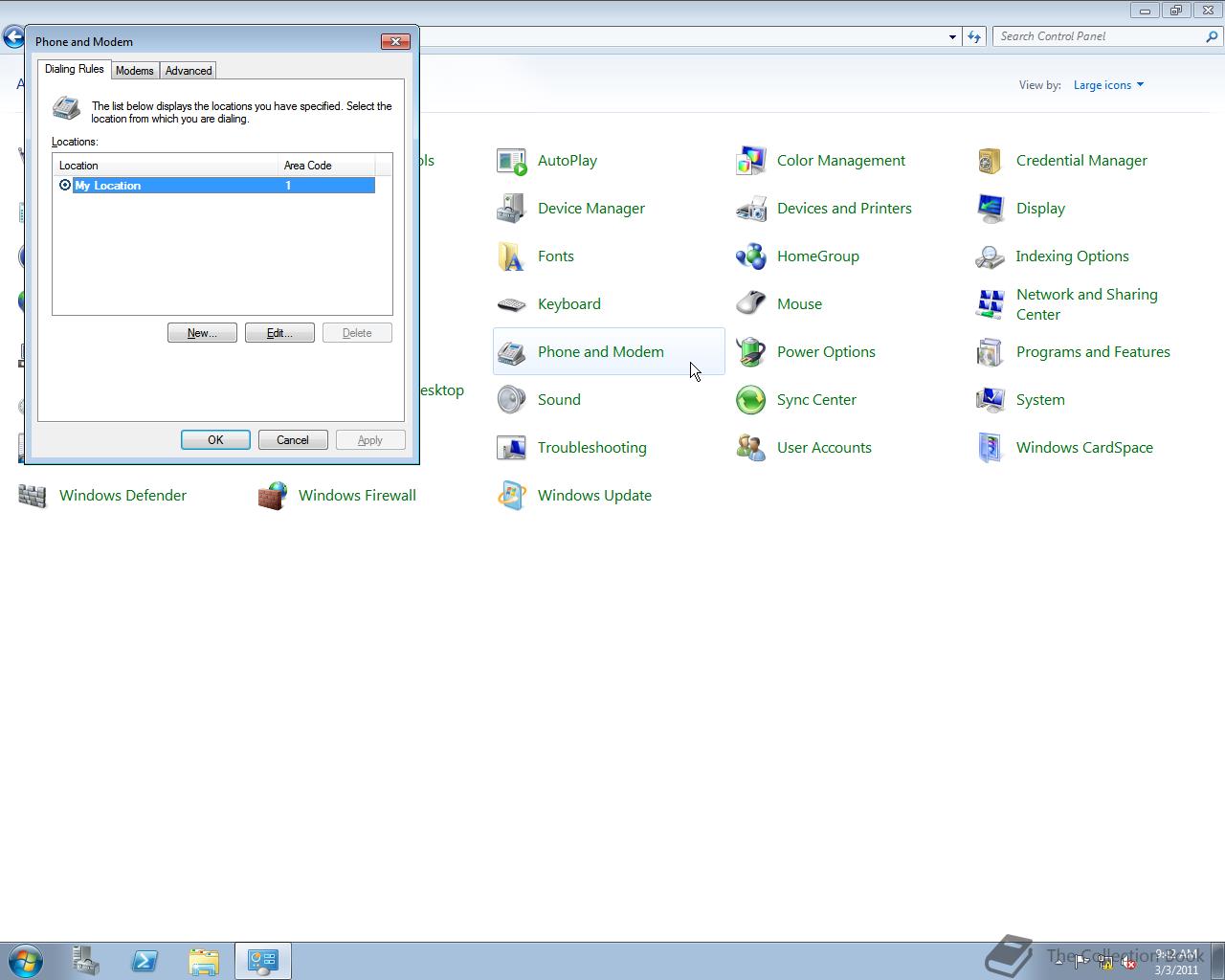Click the volume tray icon
1225x980 pixels.
(1129, 964)
